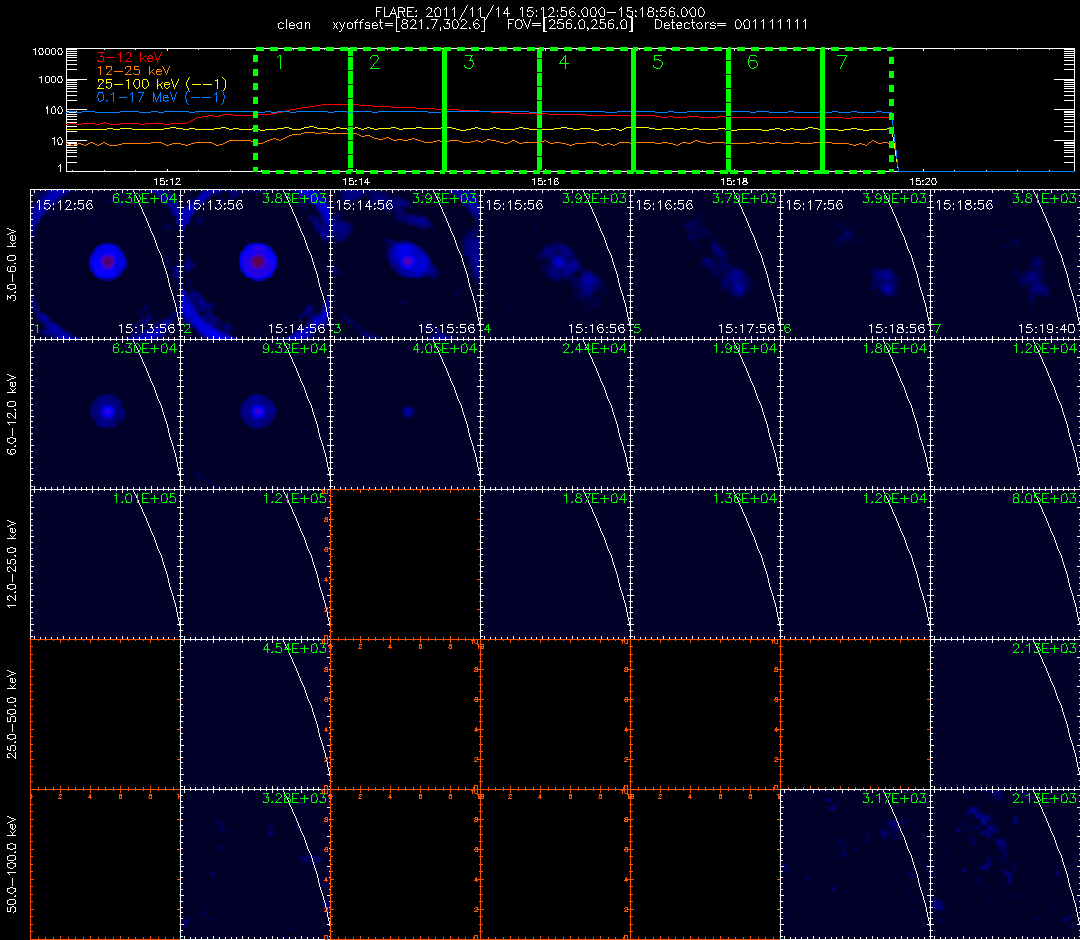This screenshot has width=1080, height=940.
Task: Select the red 3-12 keV legend entry
Action: 129,57
